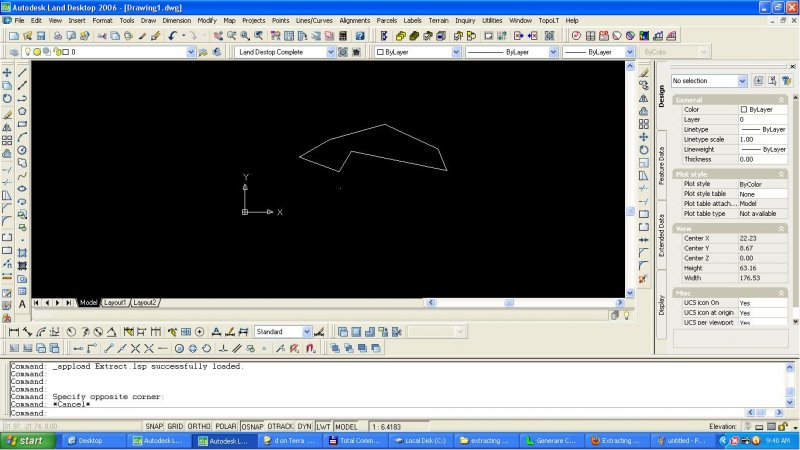Toggle OTRACK in status bar
Screen dimensions: 800x450
[280, 427]
